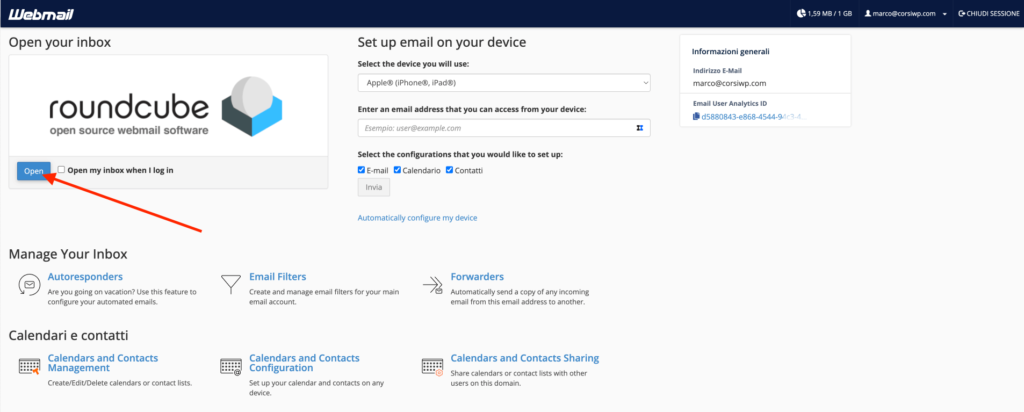Uncheck the E-mail configuration checkbox
Image resolution: width=1024 pixels, height=412 pixels.
click(x=362, y=170)
